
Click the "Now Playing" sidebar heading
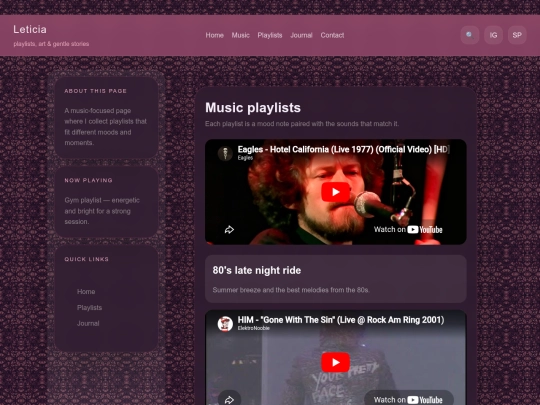click(89, 180)
